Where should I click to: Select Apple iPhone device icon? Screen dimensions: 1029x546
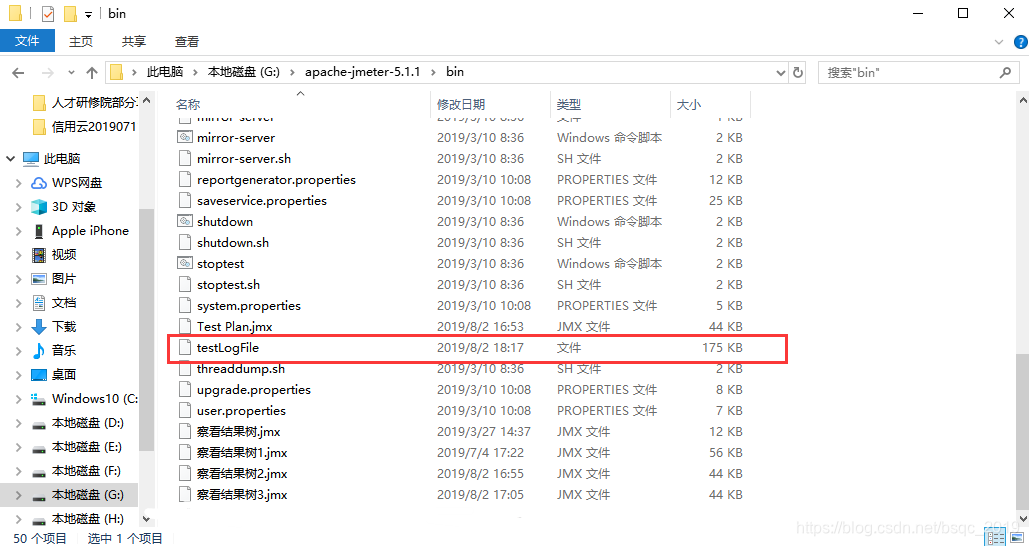pyautogui.click(x=39, y=230)
